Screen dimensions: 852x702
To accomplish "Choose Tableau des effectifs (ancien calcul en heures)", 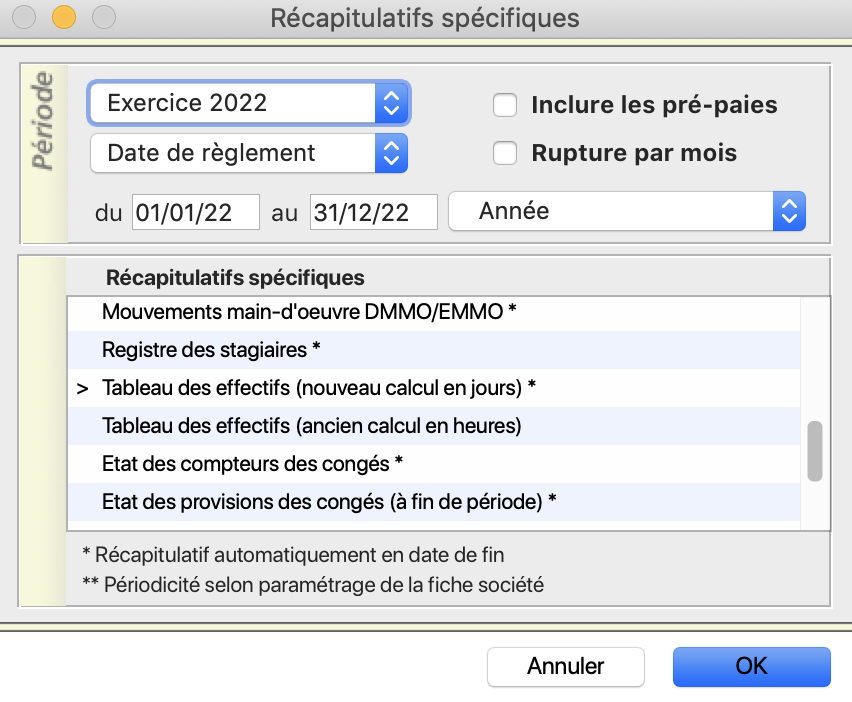I will [434, 426].
